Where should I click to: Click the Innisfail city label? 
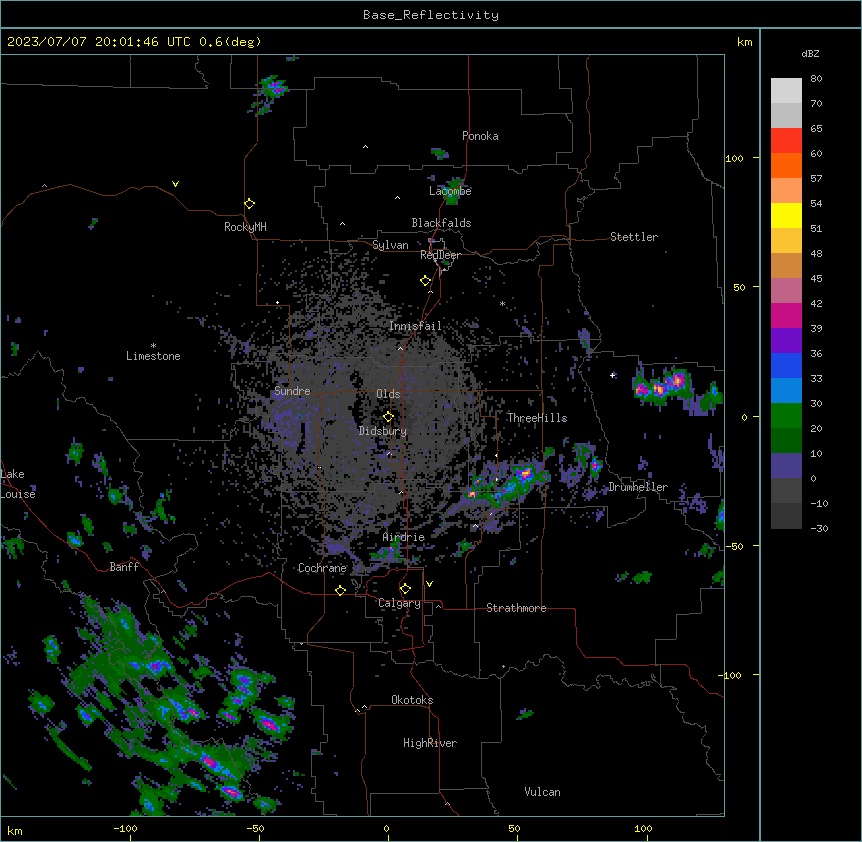[415, 326]
